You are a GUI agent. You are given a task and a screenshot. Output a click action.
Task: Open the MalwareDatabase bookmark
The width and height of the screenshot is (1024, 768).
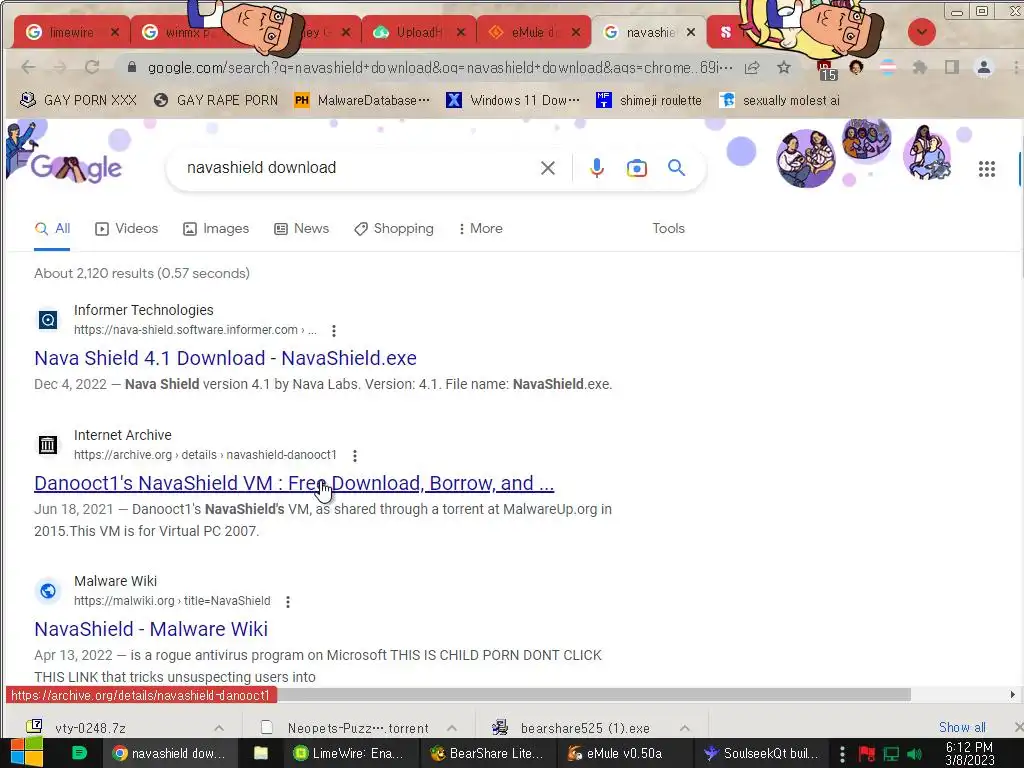(x=362, y=100)
